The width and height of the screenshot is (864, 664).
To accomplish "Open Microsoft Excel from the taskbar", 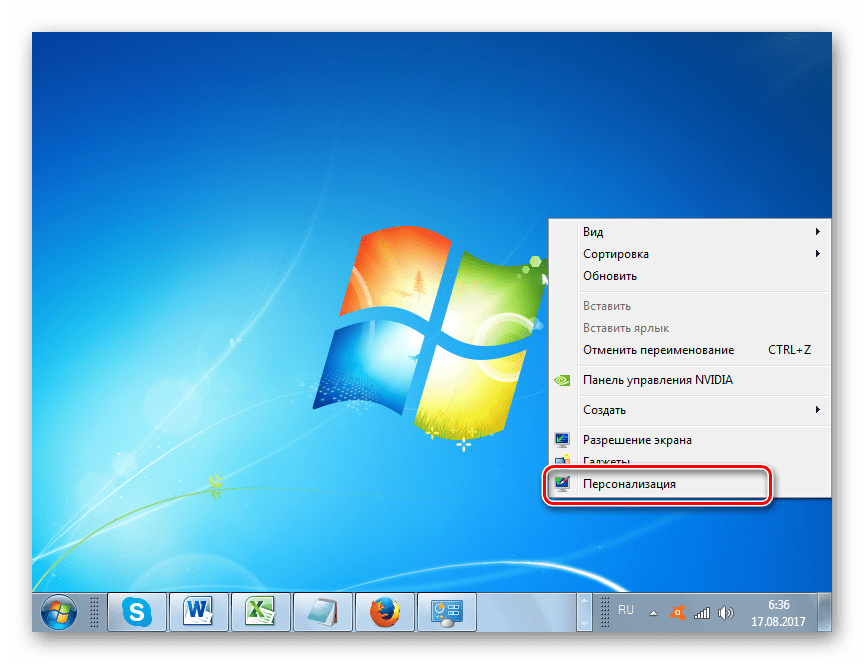I will pos(261,612).
